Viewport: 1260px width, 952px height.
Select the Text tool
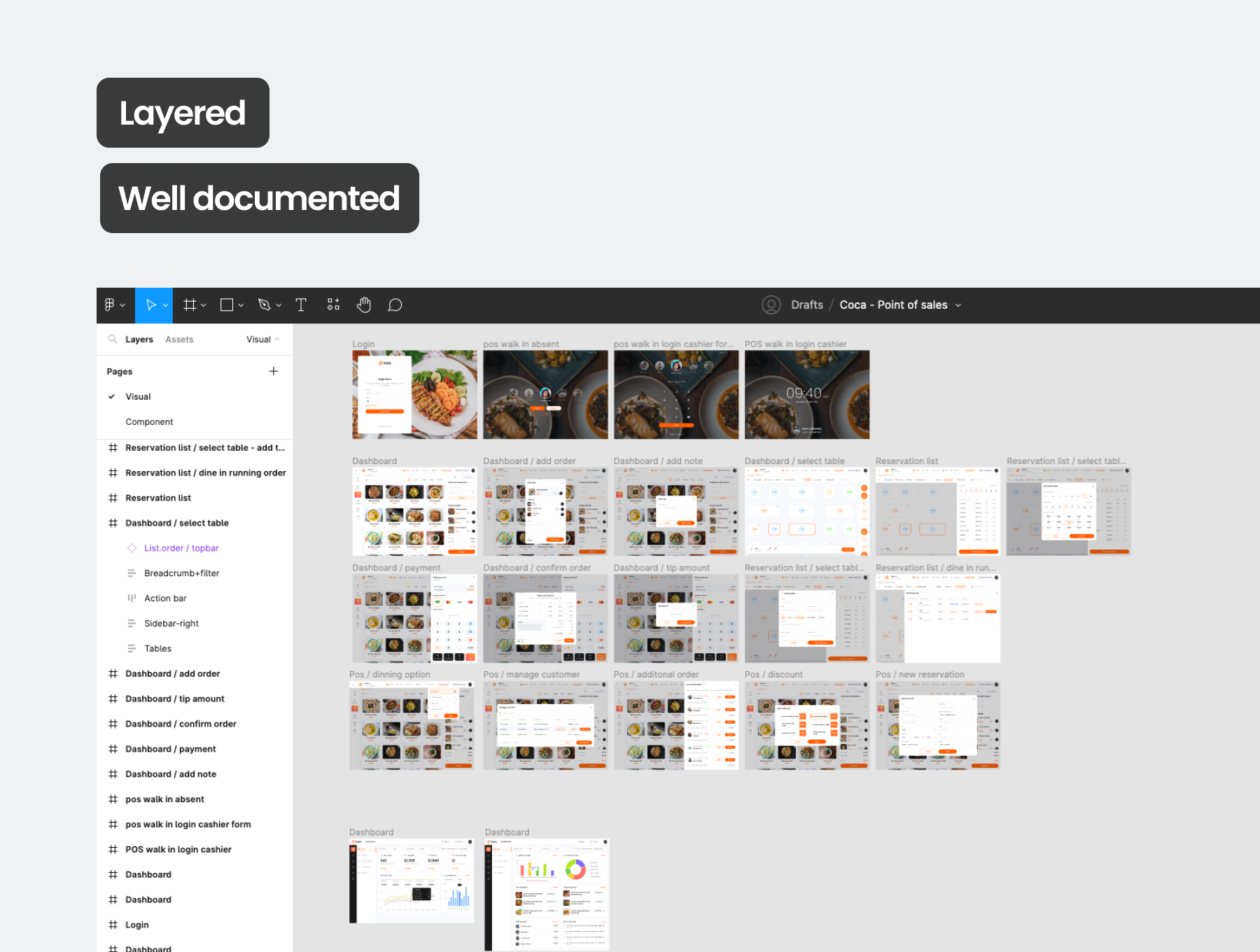[301, 305]
